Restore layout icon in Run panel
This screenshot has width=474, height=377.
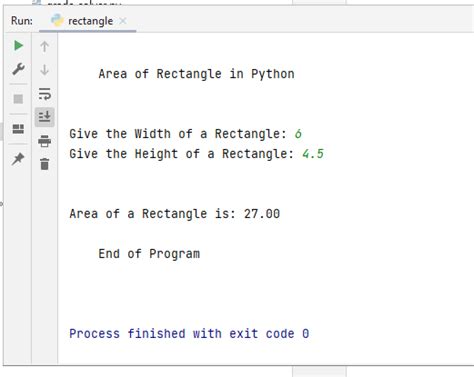18,129
